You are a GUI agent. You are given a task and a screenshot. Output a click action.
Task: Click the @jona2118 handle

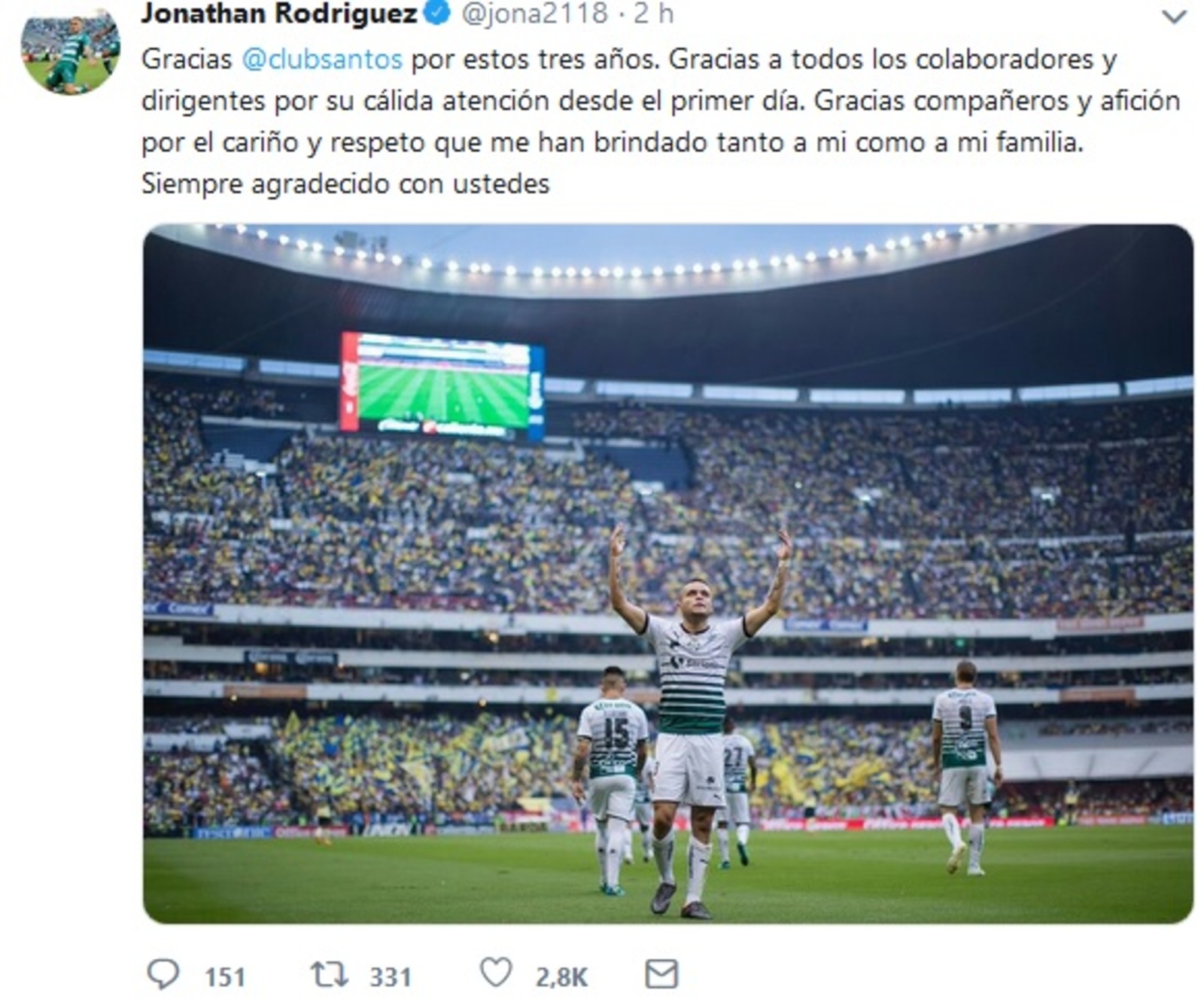click(534, 14)
